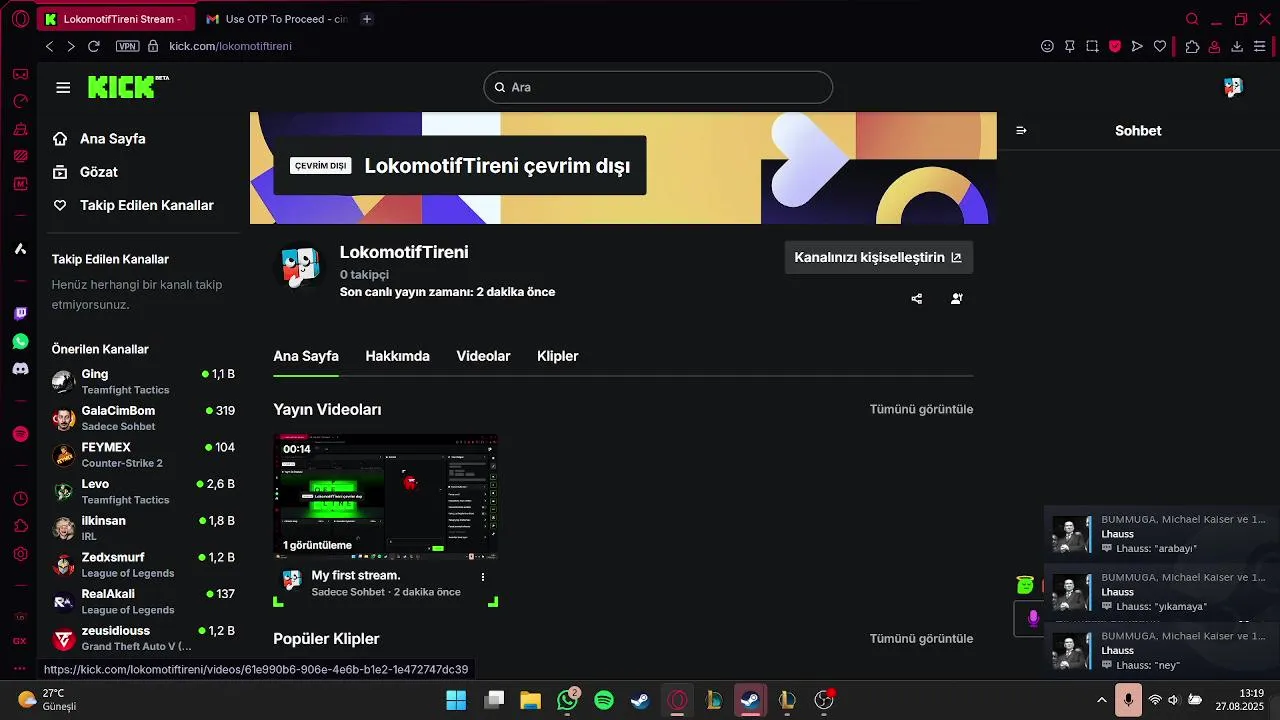Open GalaCimBom recommended channel
This screenshot has height=720, width=1280.
(x=143, y=418)
